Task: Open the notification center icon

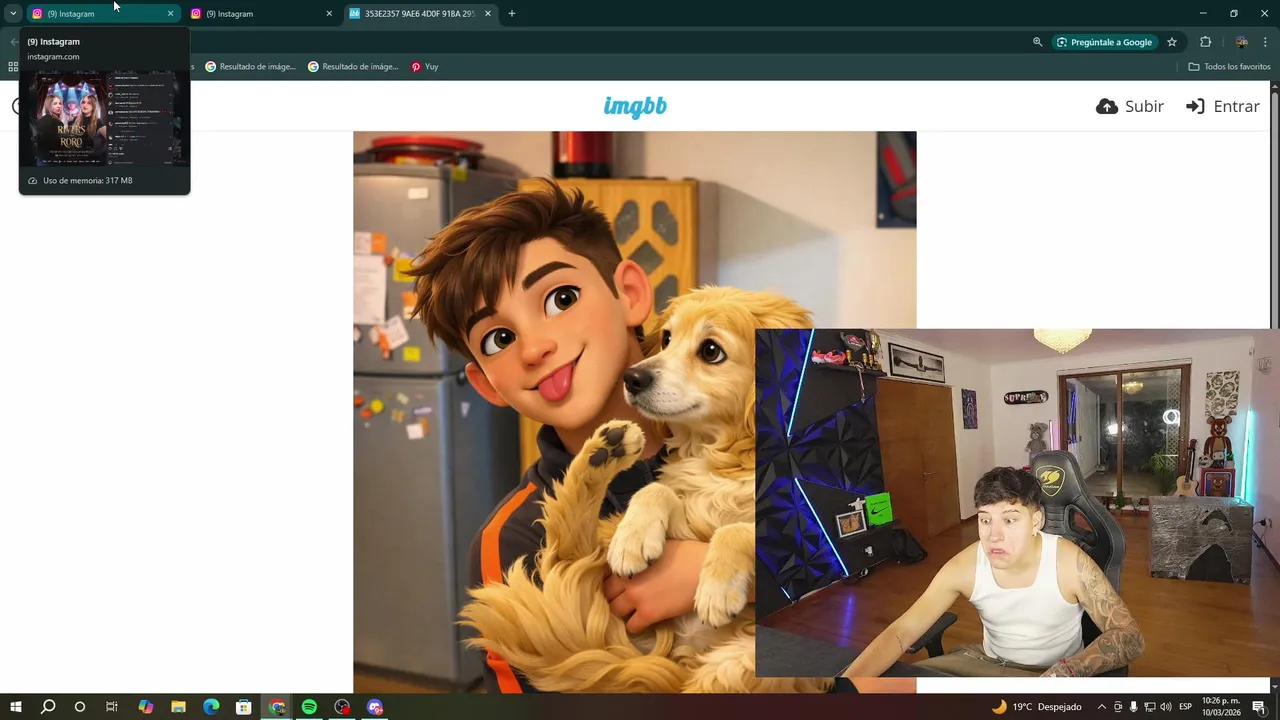Action: point(1259,707)
